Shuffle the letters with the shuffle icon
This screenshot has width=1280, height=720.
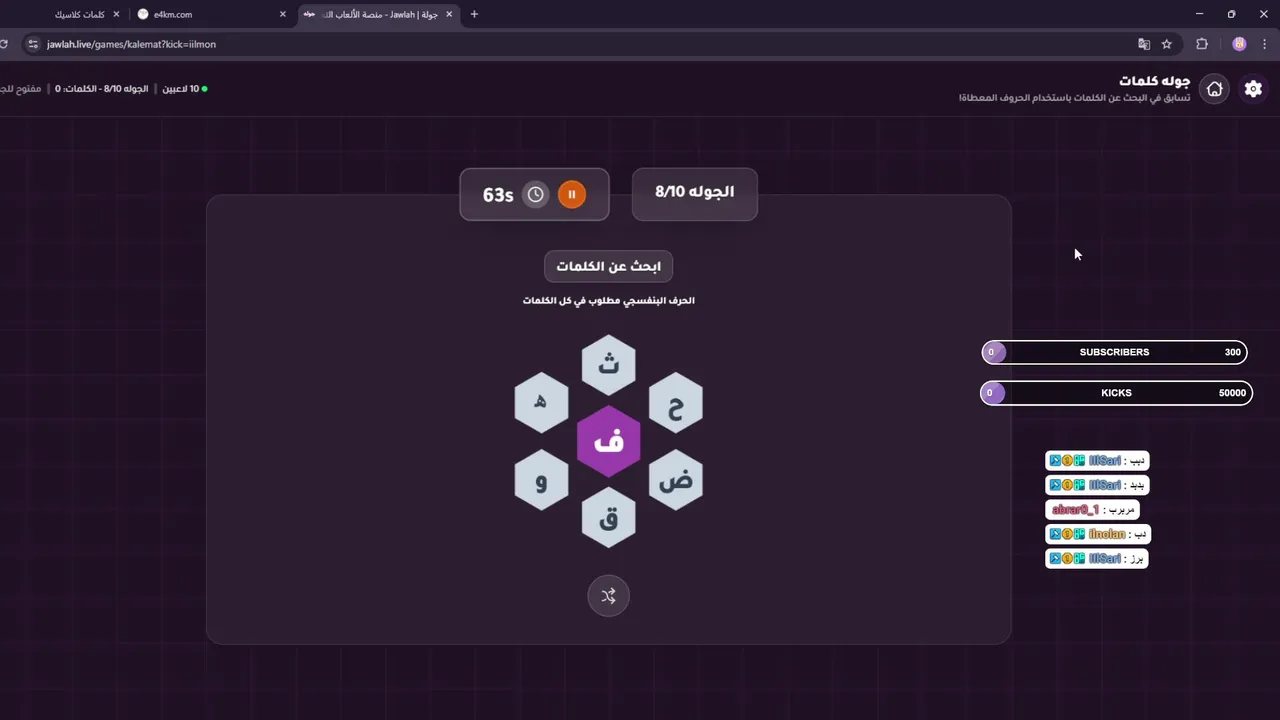click(608, 596)
